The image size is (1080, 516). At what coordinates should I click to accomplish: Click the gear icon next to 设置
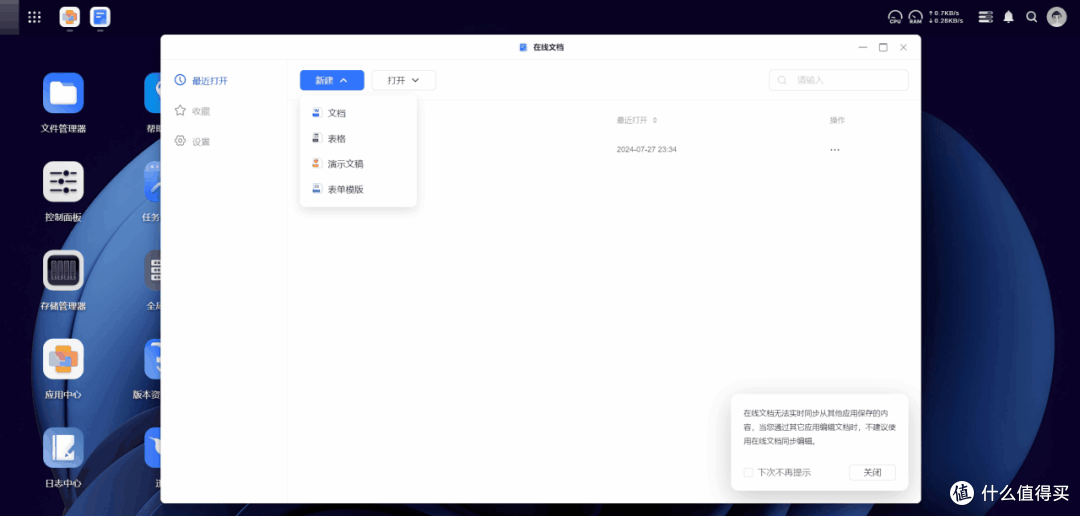[180, 141]
